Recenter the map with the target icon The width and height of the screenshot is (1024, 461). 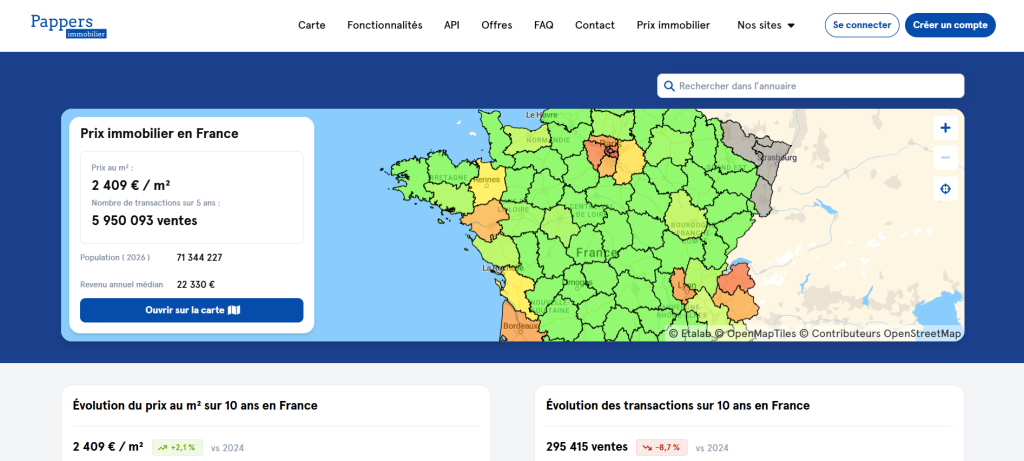coord(945,189)
